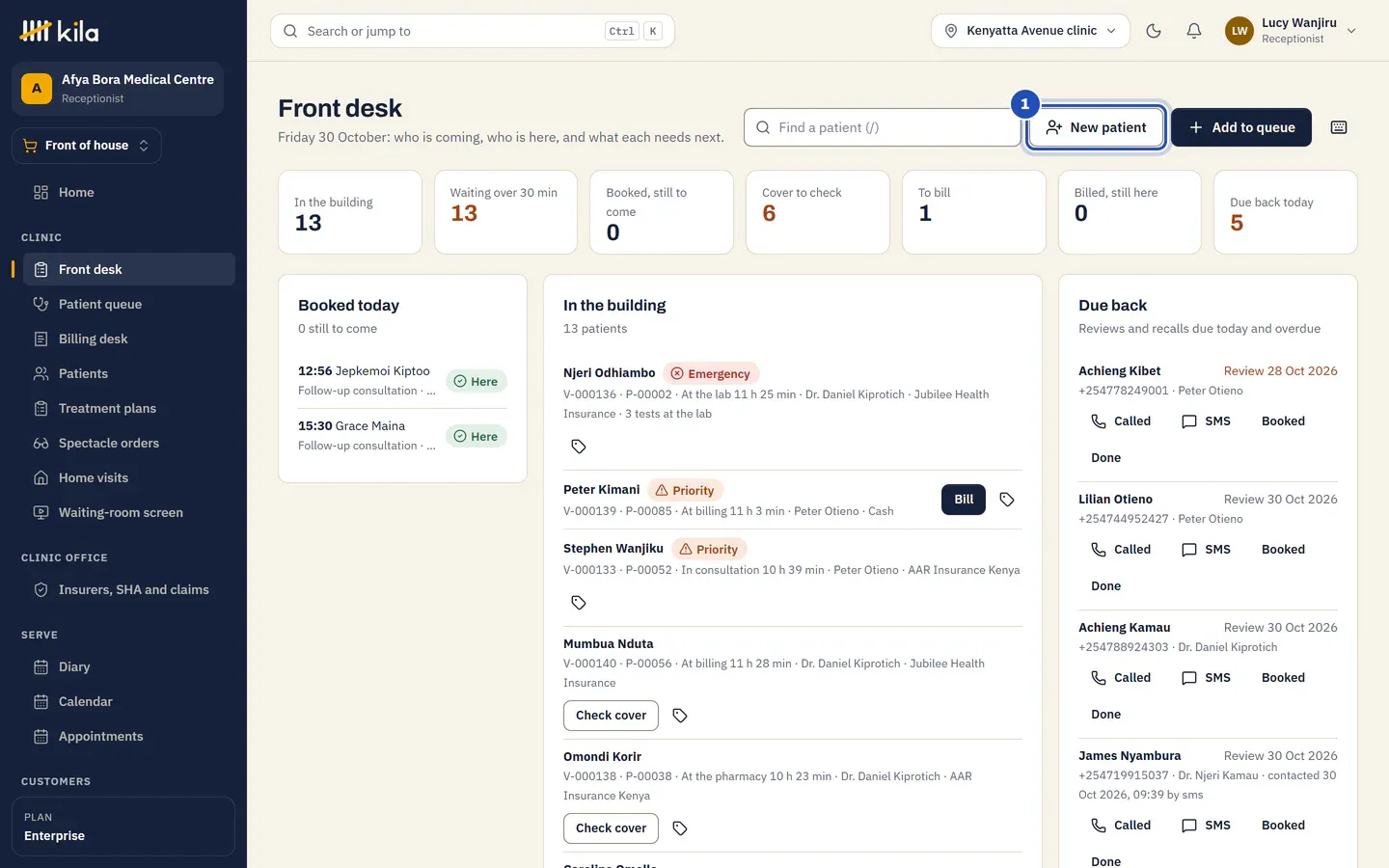
Task: Click the Here status for Grace Maina
Action: click(x=477, y=437)
